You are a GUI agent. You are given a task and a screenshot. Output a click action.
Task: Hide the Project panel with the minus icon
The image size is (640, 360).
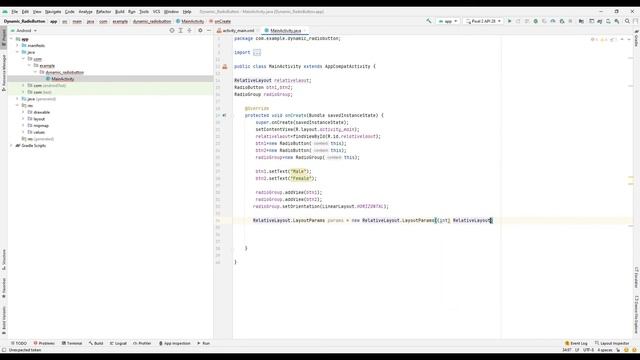point(209,30)
